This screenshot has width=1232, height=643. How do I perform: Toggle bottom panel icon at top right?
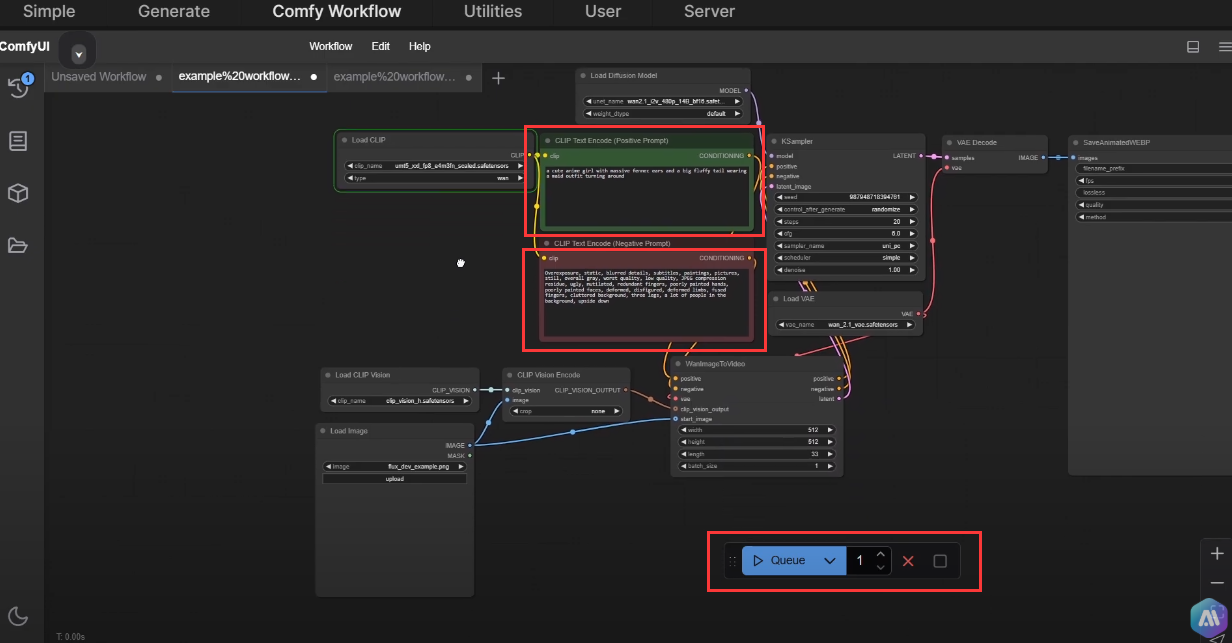coord(1193,46)
